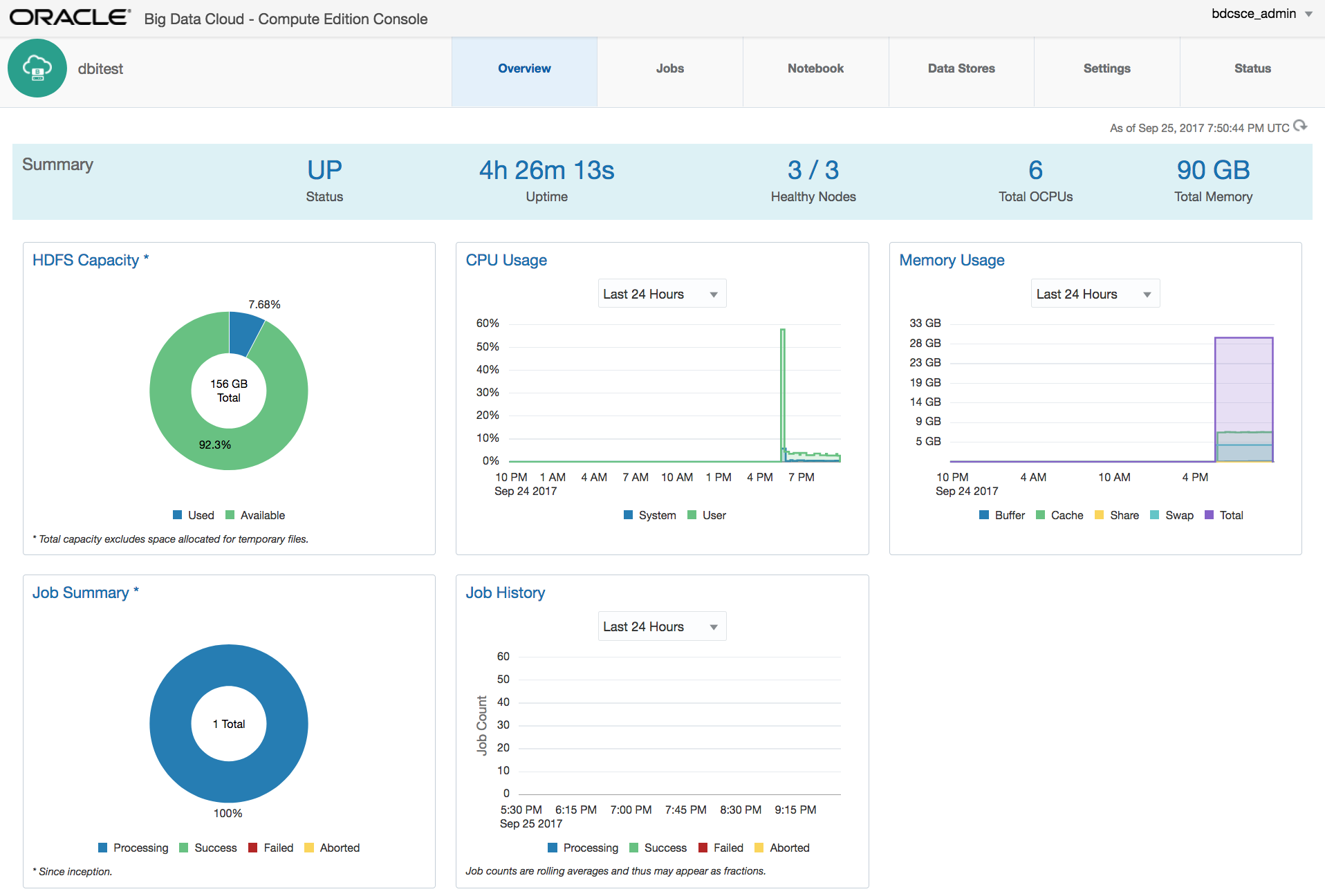This screenshot has width=1325, height=896.
Task: Click the As of Sep 25, 2017 timestamp
Action: click(x=1199, y=128)
